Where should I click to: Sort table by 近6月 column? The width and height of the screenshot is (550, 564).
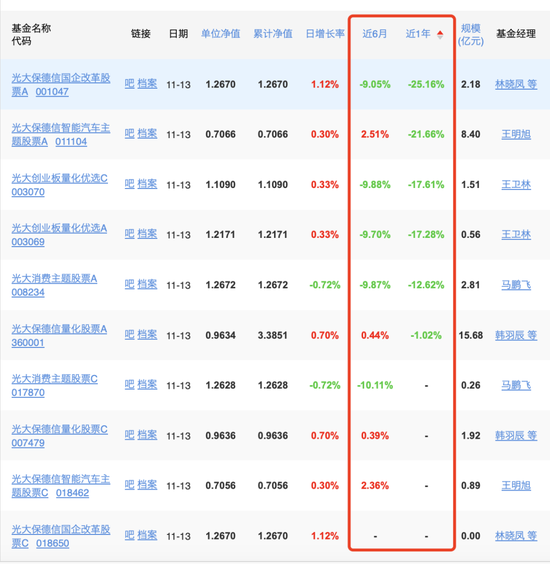coord(374,34)
